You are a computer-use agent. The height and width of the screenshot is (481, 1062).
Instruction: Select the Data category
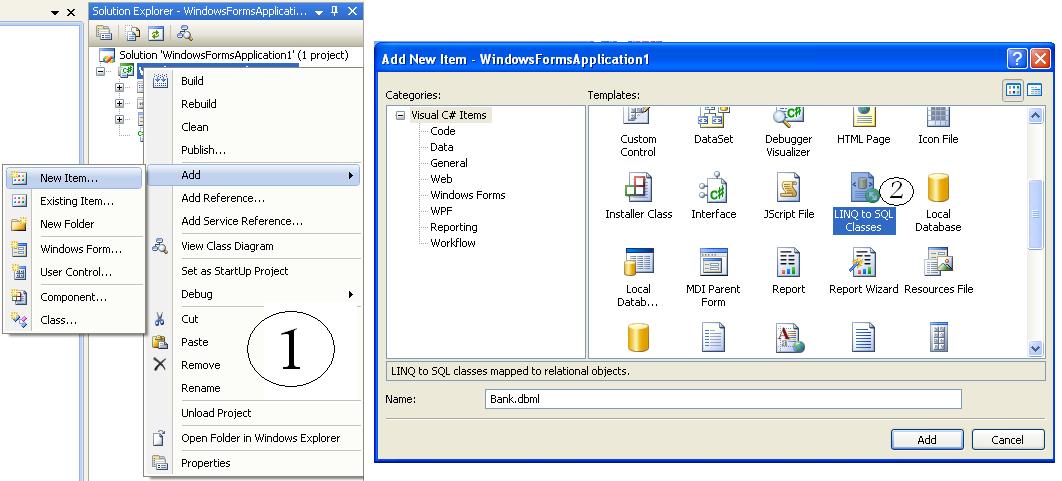(x=442, y=147)
